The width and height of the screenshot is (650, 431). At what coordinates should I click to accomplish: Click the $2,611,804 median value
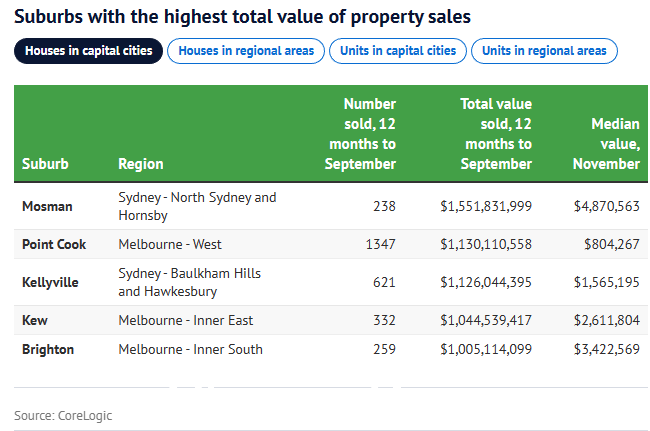click(606, 321)
